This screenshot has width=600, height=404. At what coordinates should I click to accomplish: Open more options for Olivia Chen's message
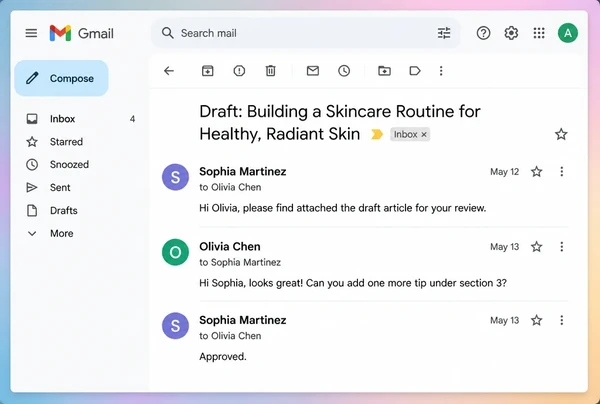pyautogui.click(x=562, y=246)
